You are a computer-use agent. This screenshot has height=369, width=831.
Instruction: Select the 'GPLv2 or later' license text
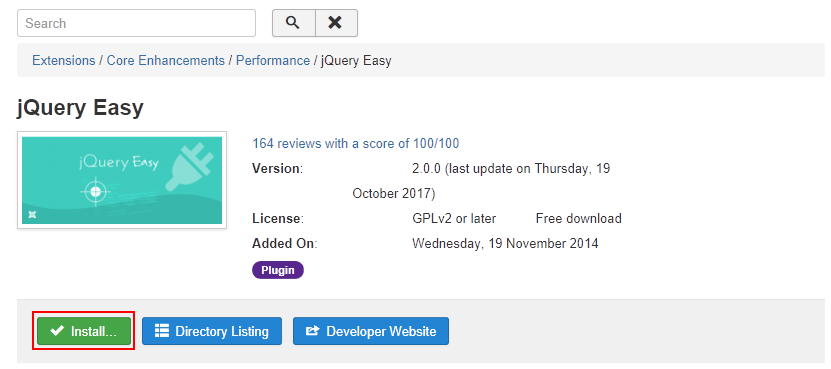coord(454,218)
